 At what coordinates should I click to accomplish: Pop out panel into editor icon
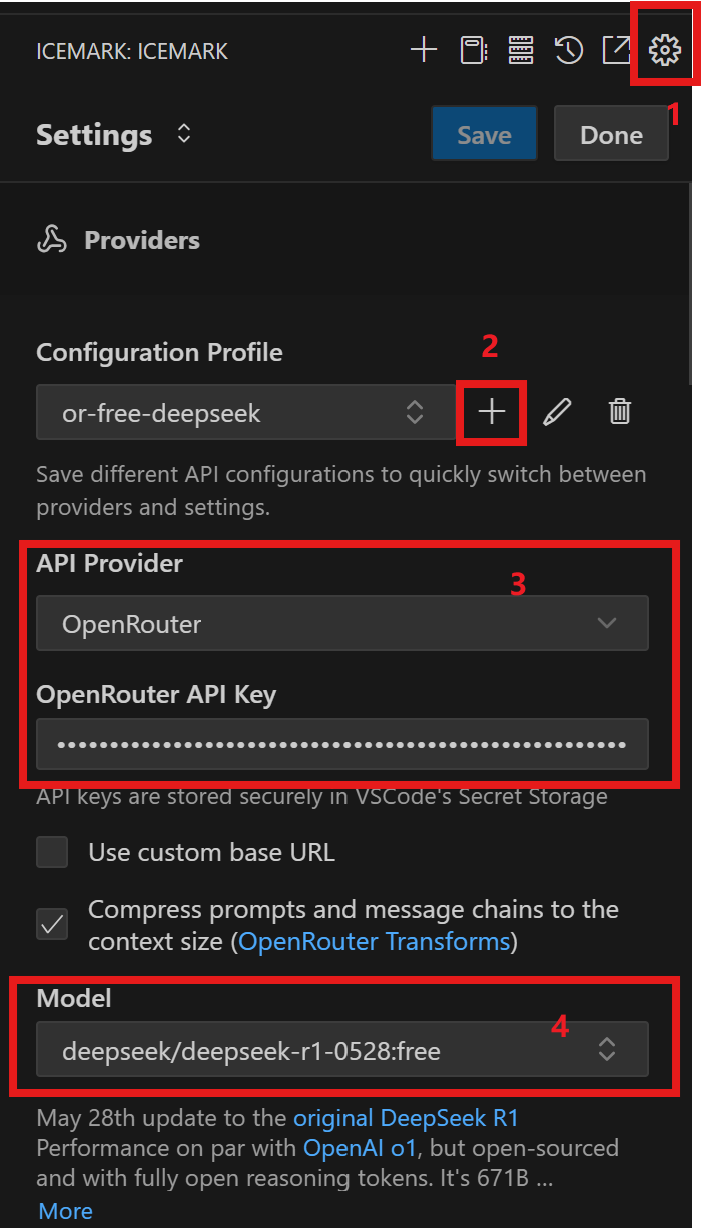(x=616, y=50)
